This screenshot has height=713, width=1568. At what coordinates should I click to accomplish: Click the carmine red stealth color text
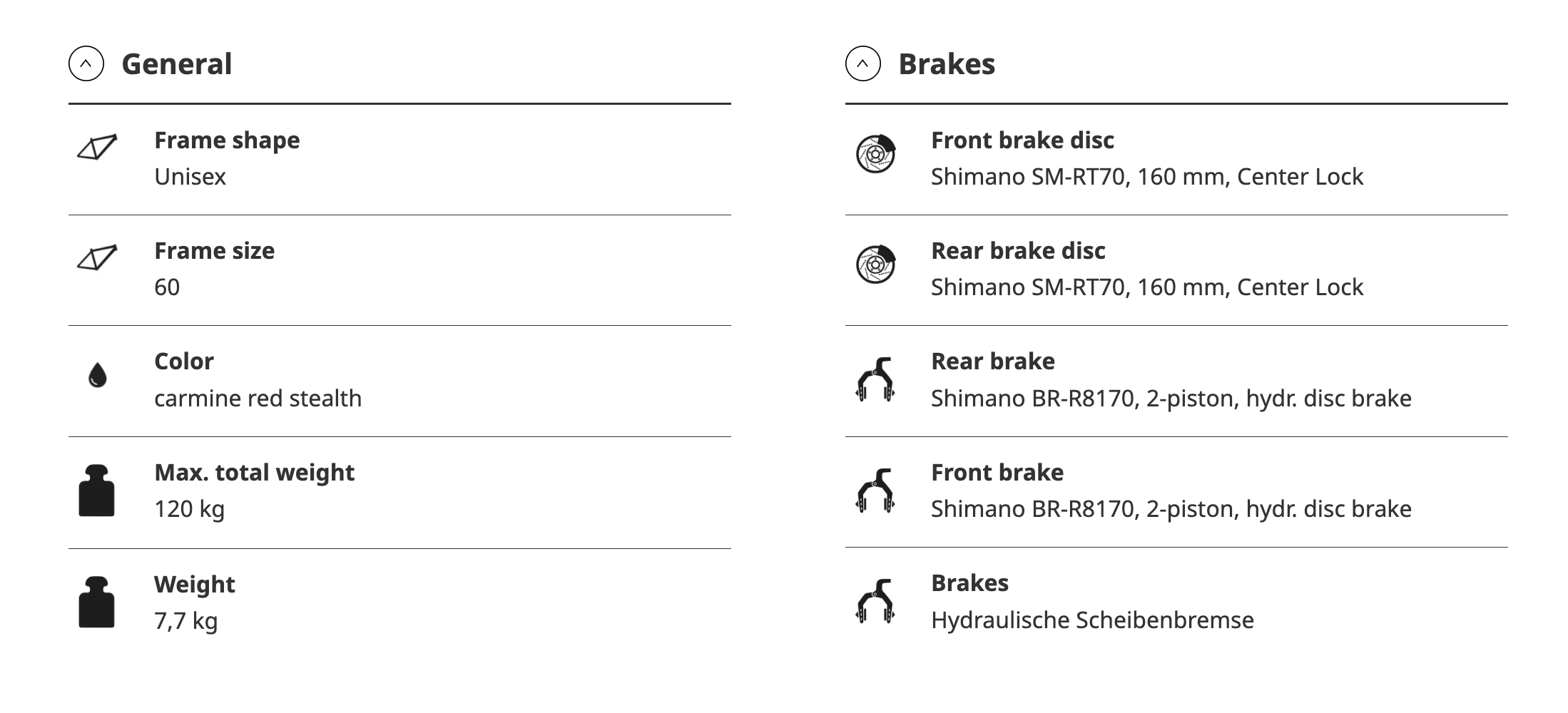[x=258, y=398]
